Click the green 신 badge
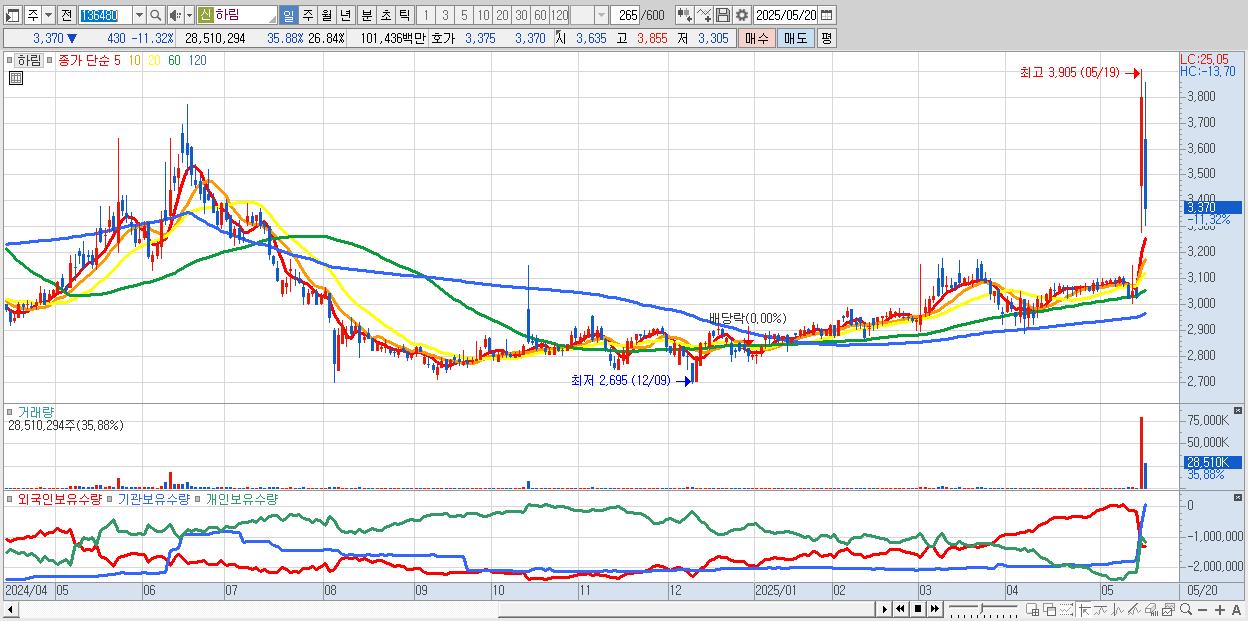Image resolution: width=1248 pixels, height=621 pixels. coord(205,15)
